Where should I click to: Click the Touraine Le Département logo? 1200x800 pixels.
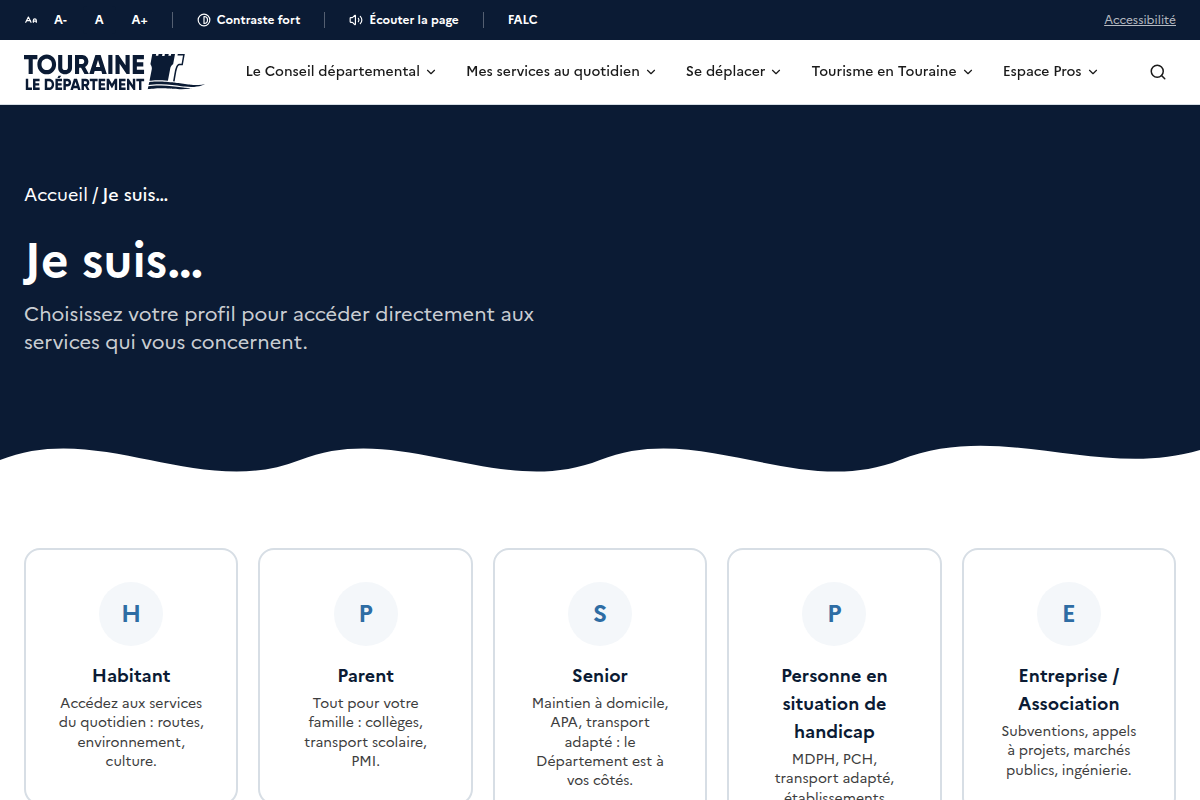point(114,72)
